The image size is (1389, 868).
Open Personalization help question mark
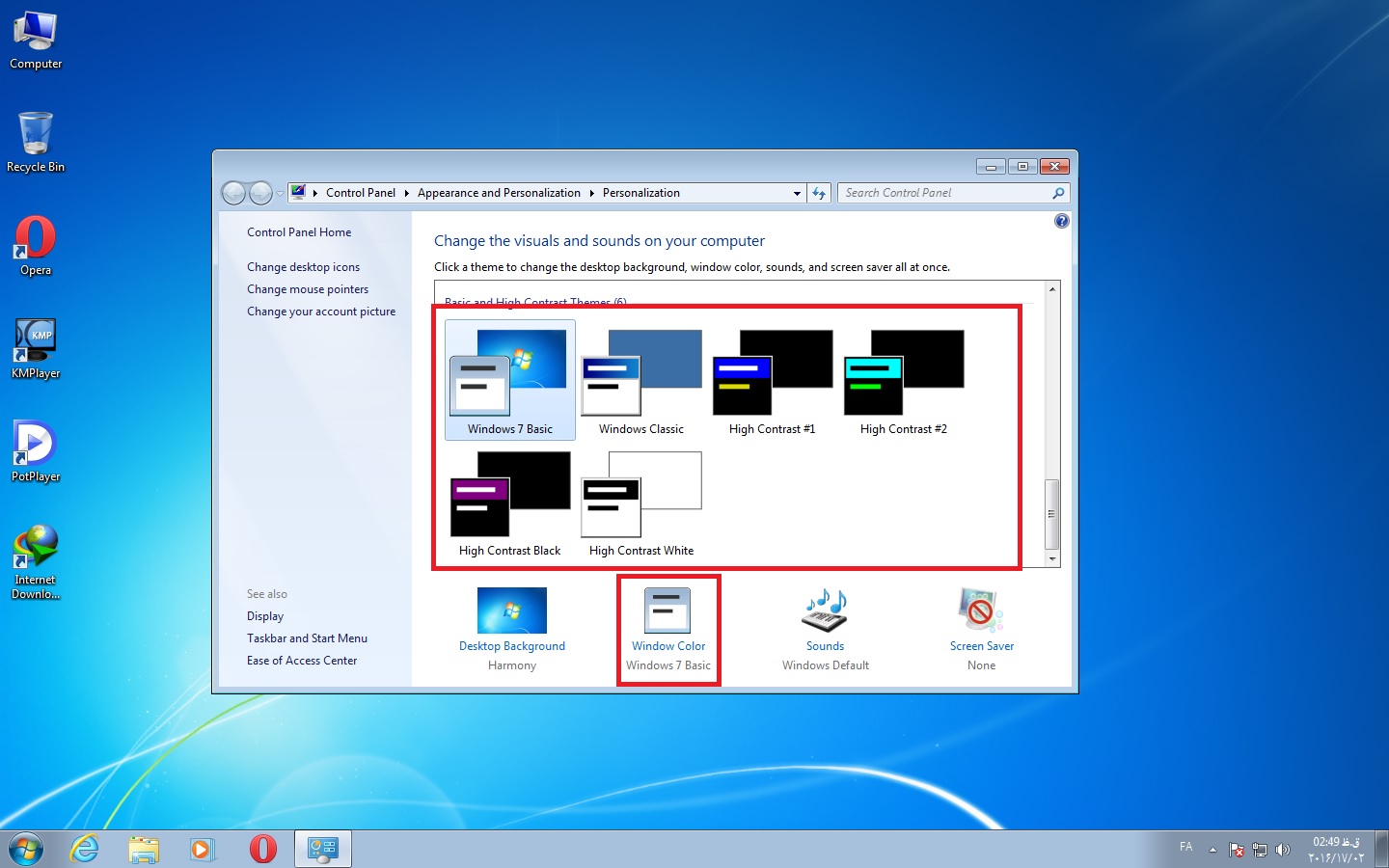tap(1061, 221)
